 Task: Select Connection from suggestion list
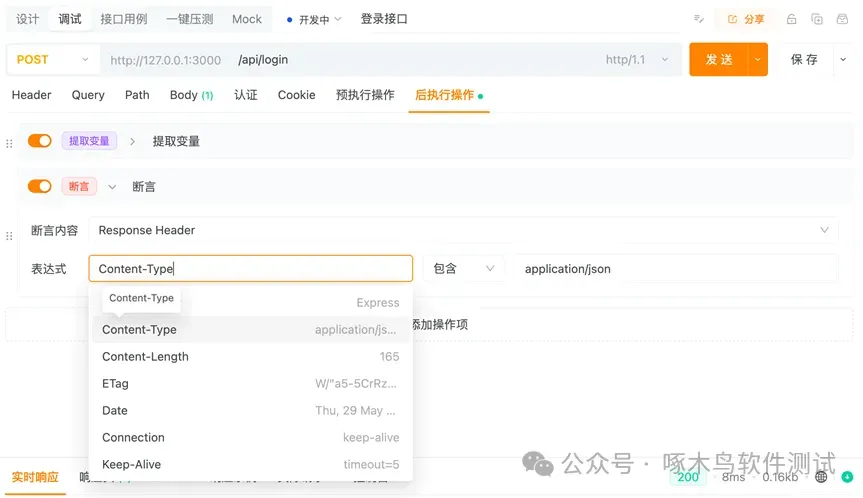[x=251, y=437]
